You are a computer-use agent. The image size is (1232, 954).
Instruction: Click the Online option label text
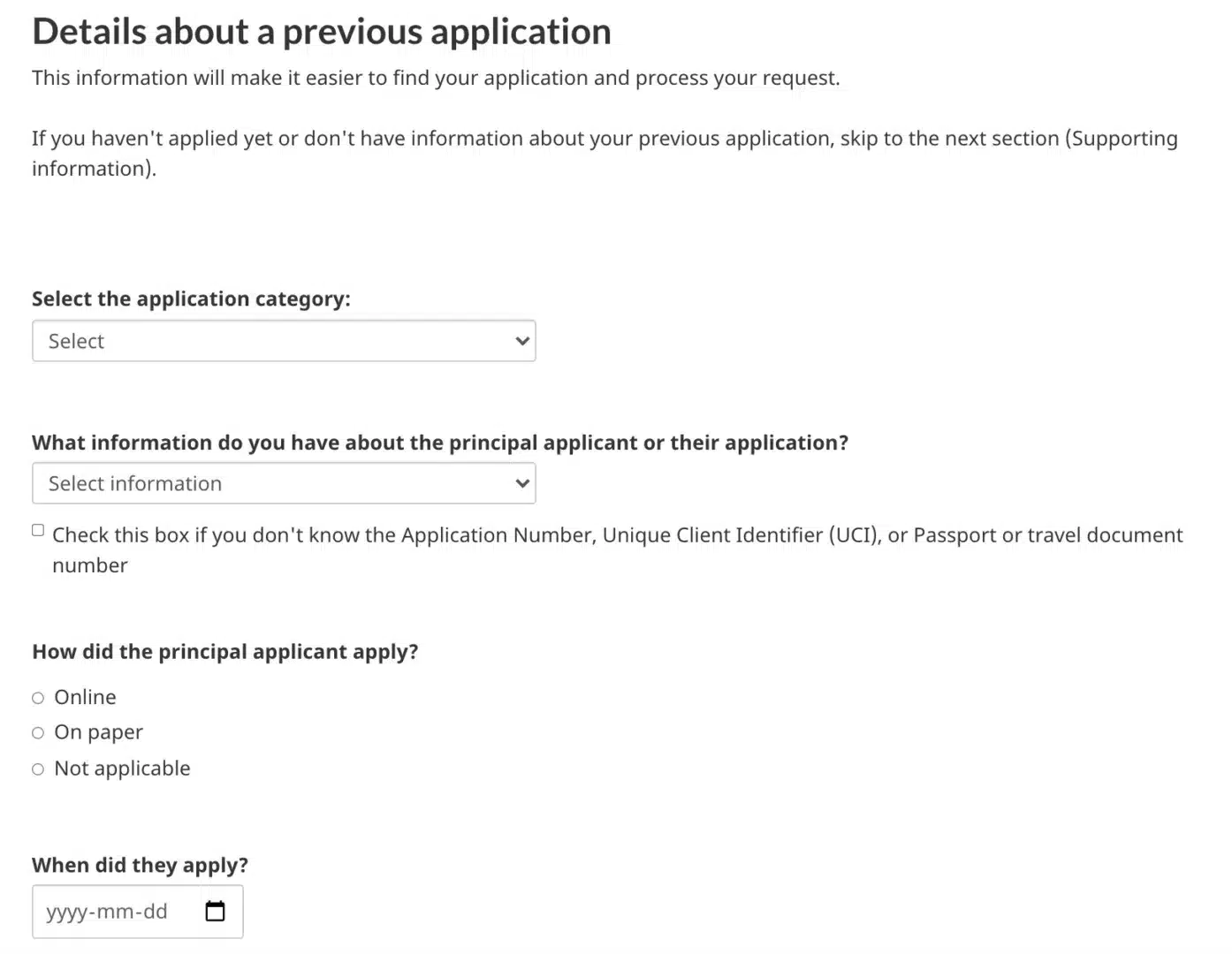coord(85,697)
